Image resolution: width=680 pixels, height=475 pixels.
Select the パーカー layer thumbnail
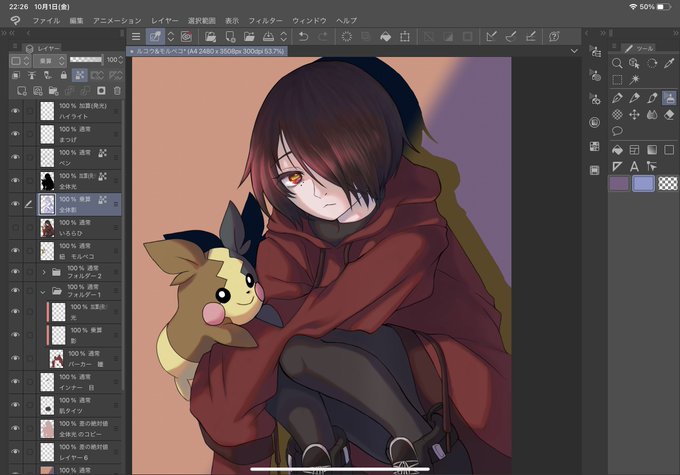click(56, 358)
